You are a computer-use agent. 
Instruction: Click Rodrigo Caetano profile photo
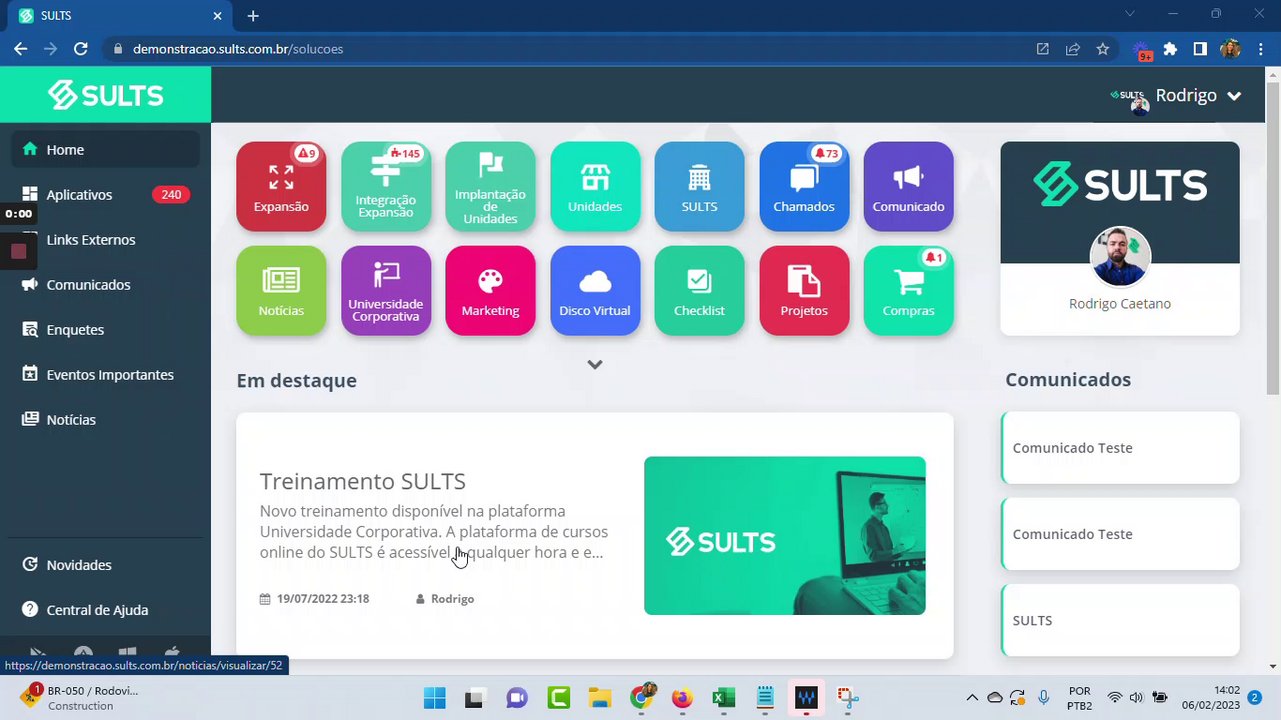tap(1120, 257)
